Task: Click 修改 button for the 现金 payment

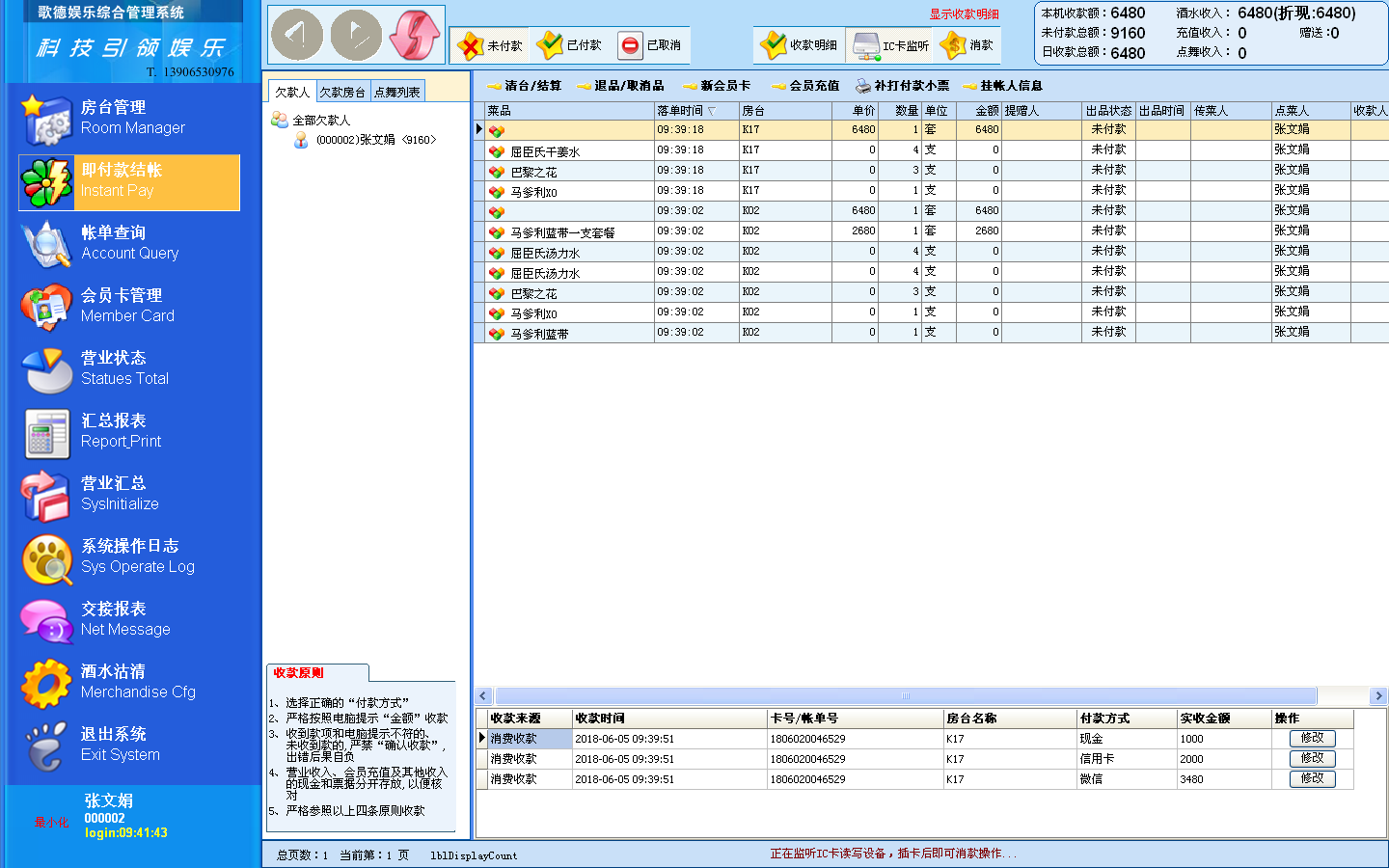Action: [x=1312, y=738]
